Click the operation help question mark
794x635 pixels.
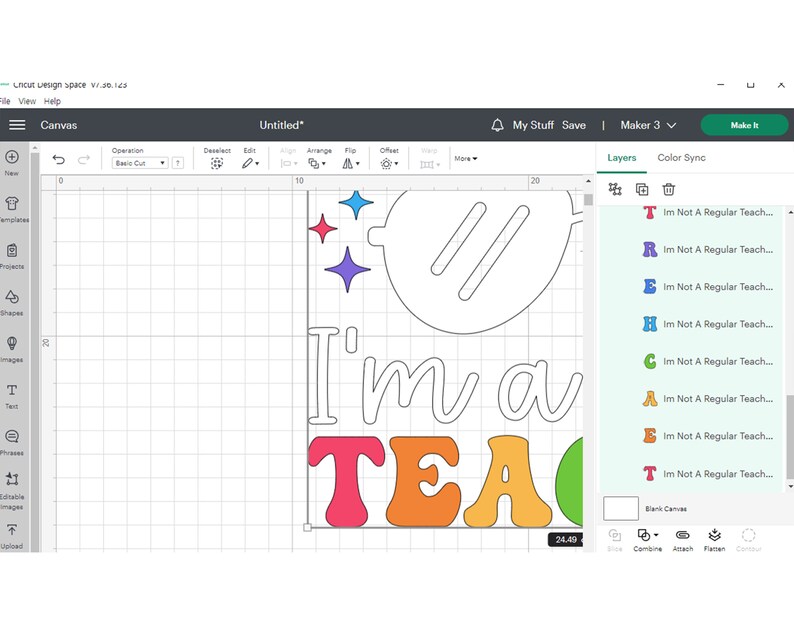tap(178, 163)
